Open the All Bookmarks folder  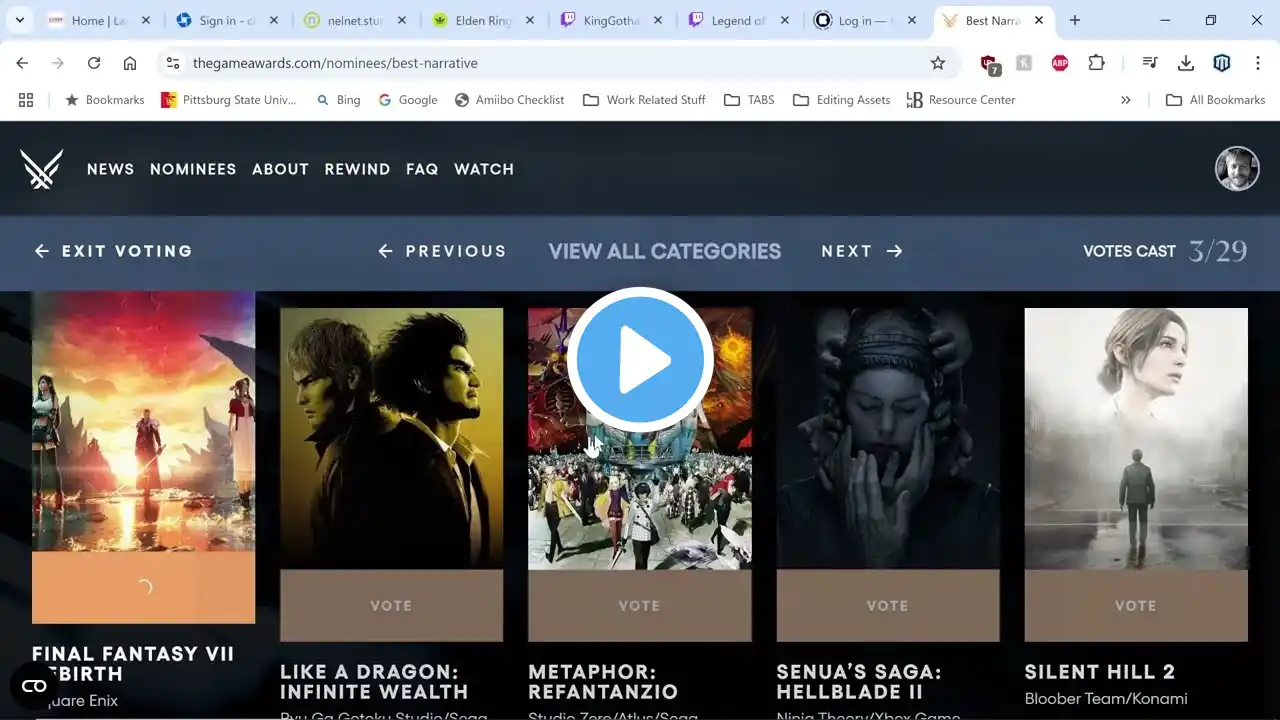(1216, 100)
